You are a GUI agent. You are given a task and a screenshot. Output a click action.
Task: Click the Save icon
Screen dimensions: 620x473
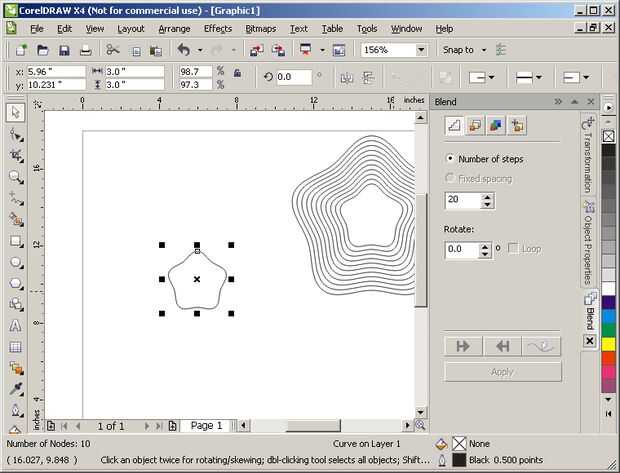tap(64, 50)
